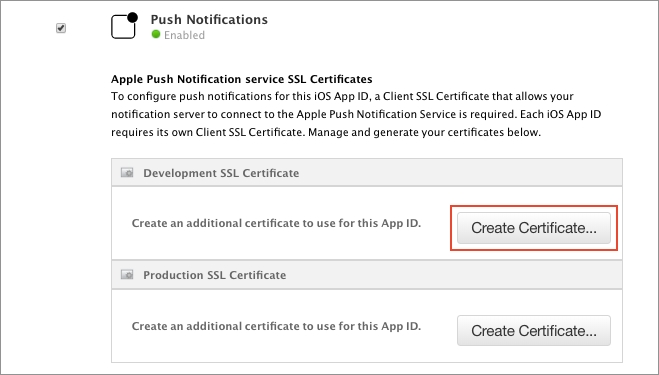This screenshot has height=375, width=659.
Task: Click 'Manage and generate your certificates below' text
Action: 424,132
